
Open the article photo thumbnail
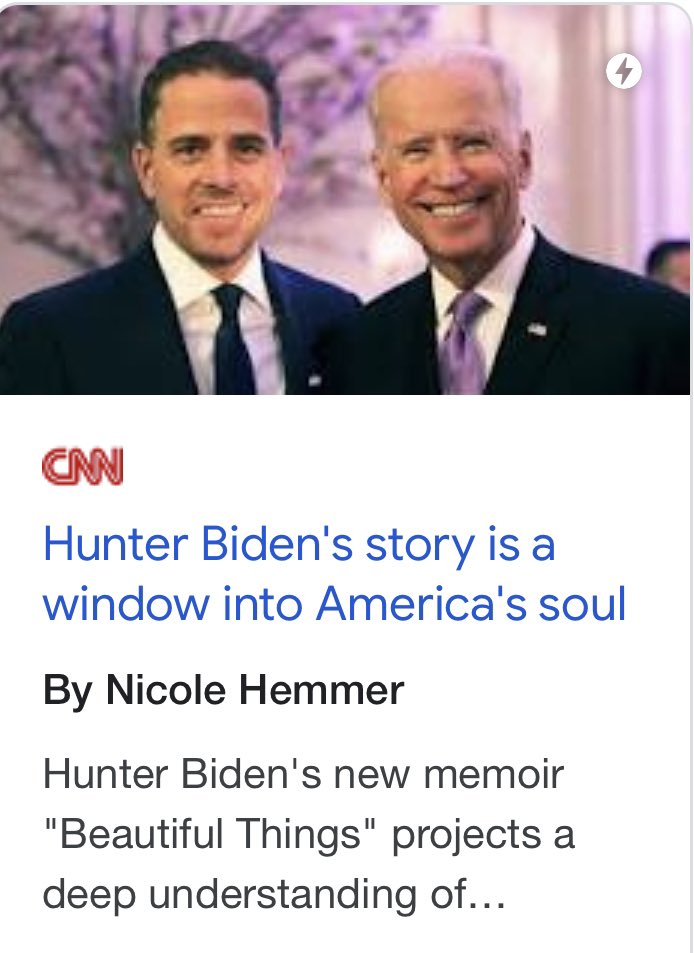[345, 199]
